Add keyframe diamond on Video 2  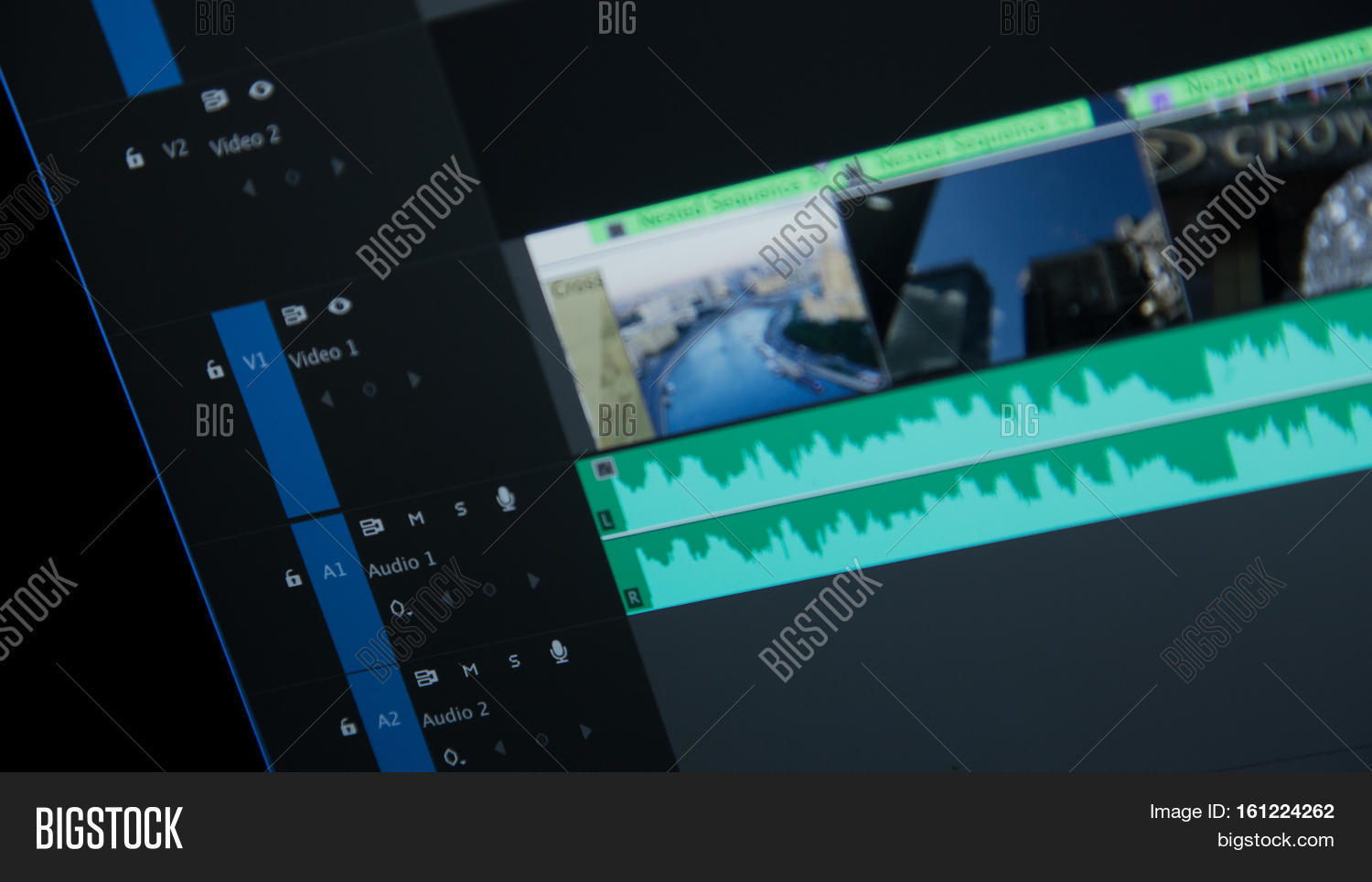[293, 177]
